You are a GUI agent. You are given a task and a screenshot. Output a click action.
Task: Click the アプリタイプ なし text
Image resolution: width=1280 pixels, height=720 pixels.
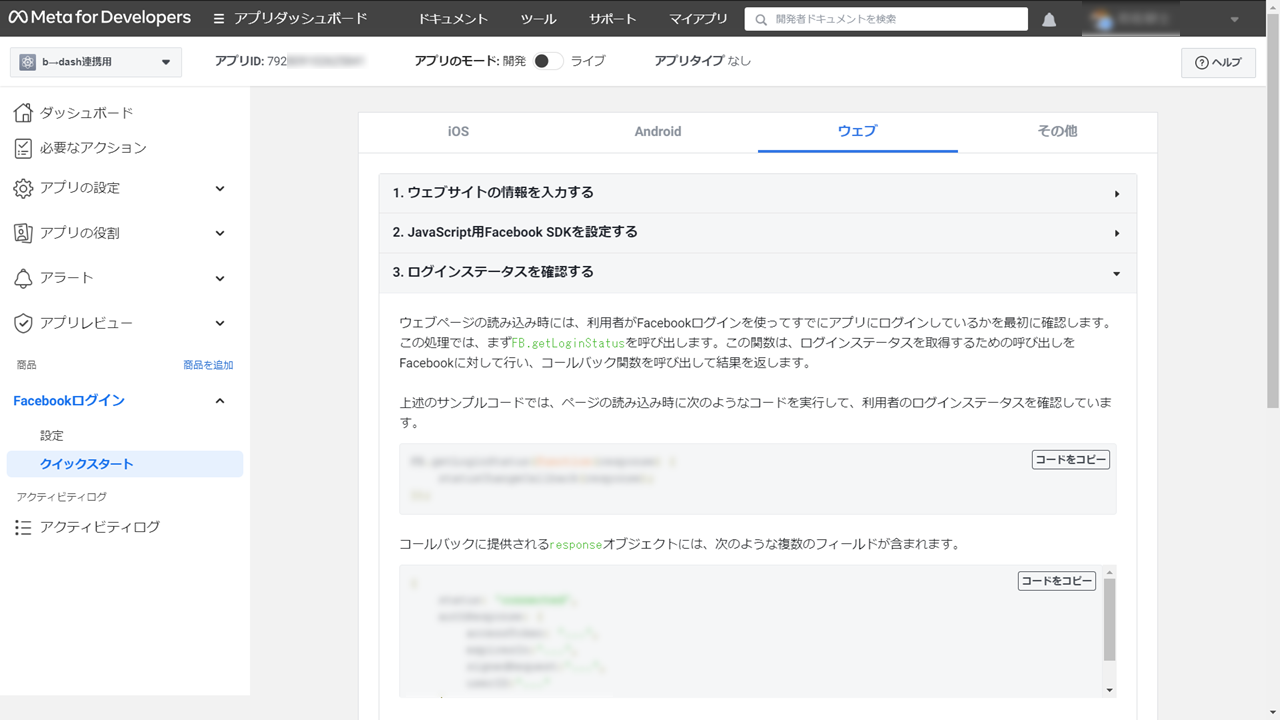click(703, 61)
